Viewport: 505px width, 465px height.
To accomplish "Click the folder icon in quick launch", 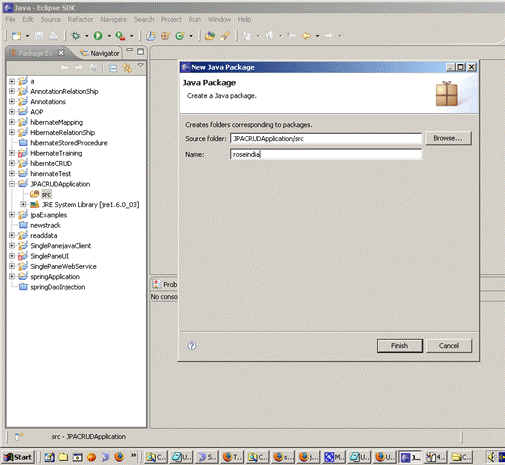I will coord(63,457).
